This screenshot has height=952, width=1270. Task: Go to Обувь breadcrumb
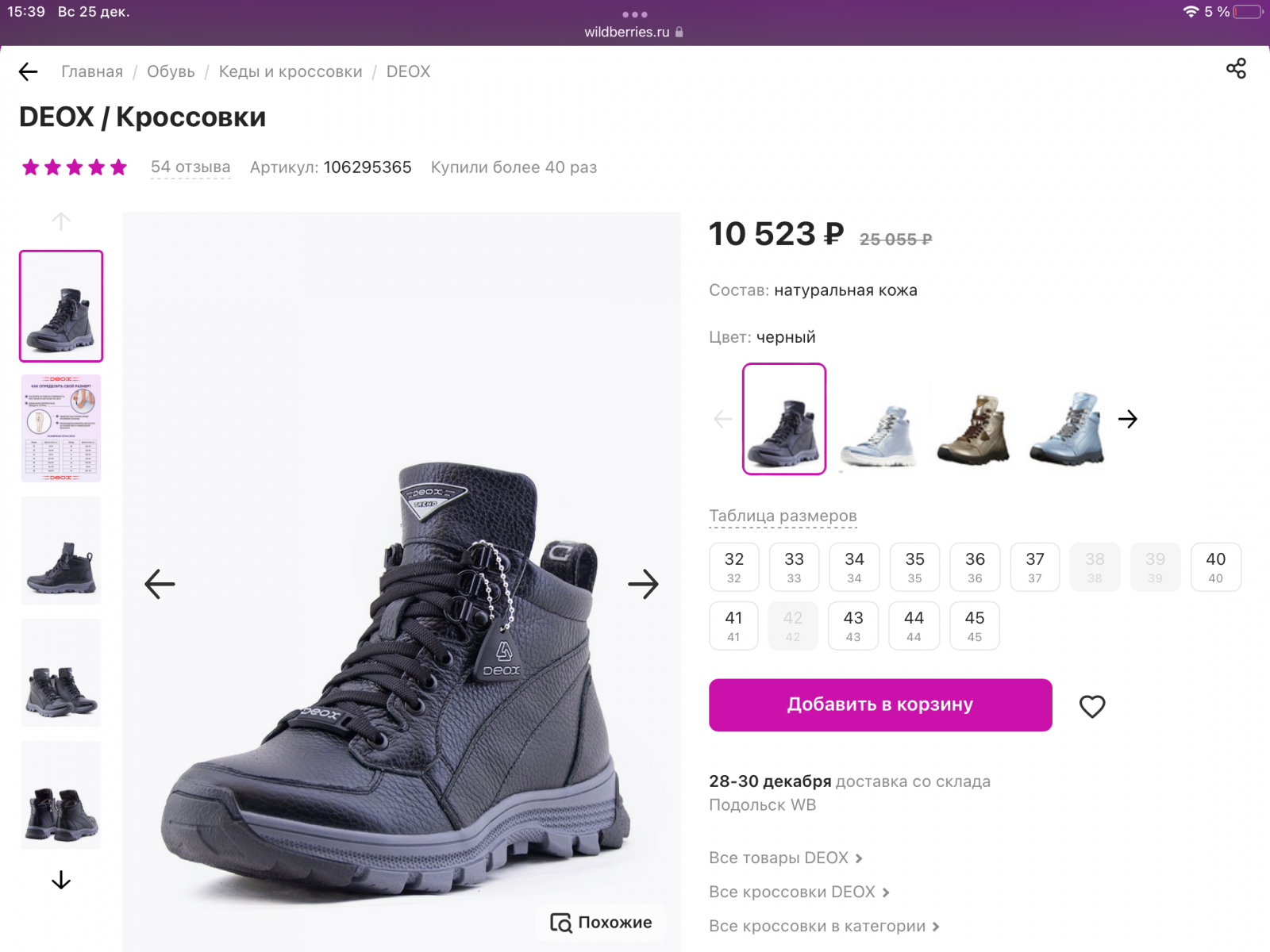pos(171,71)
